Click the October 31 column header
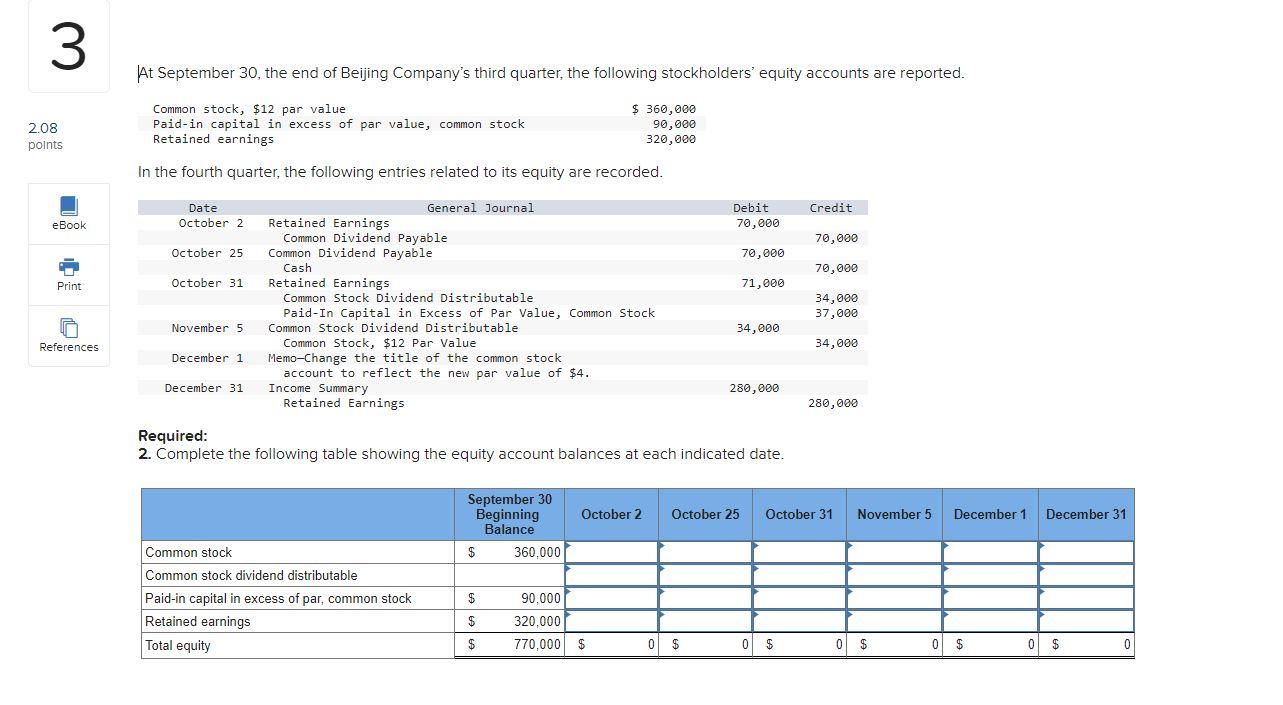Screen dimensions: 1283x705 point(799,514)
